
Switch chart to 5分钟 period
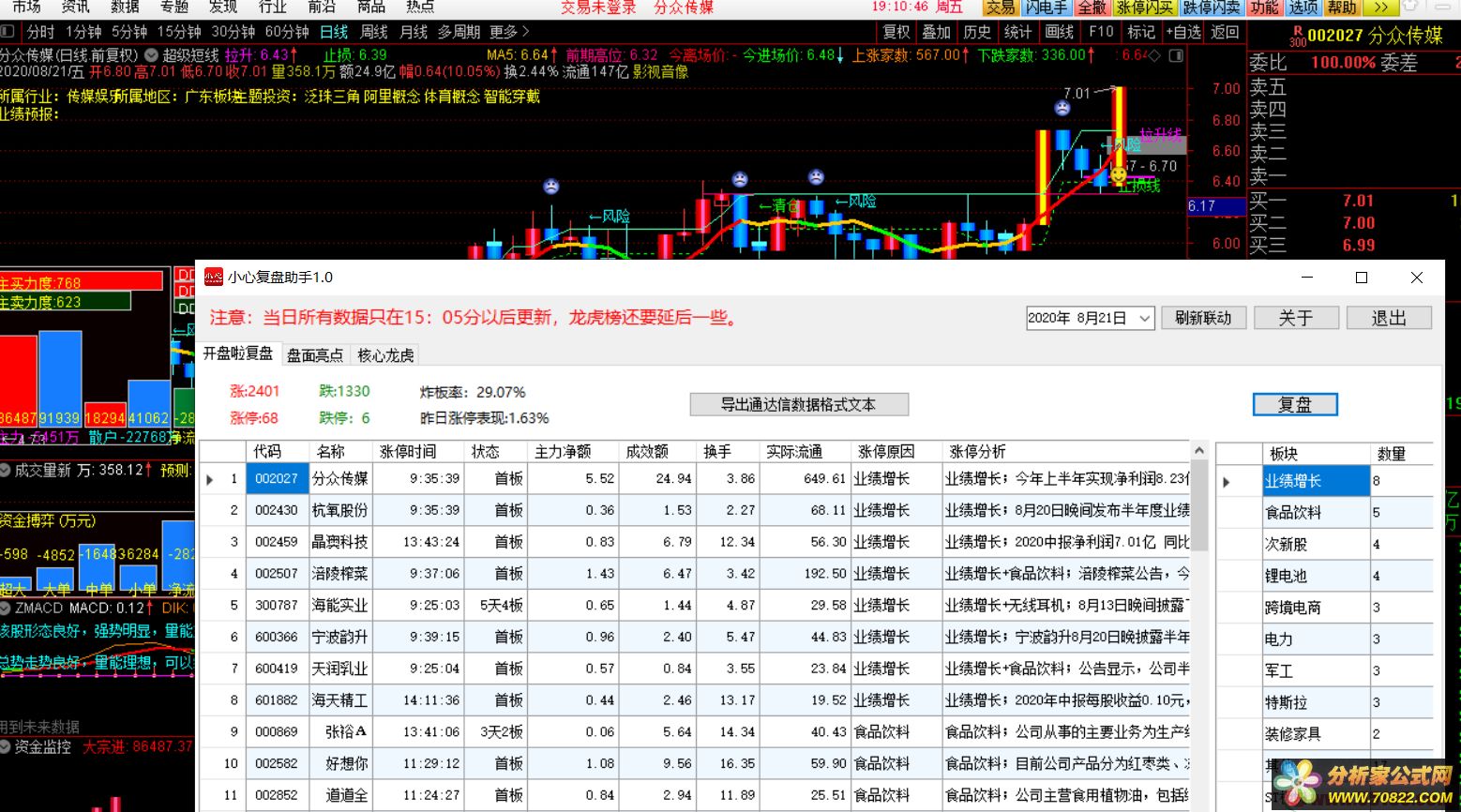click(129, 32)
